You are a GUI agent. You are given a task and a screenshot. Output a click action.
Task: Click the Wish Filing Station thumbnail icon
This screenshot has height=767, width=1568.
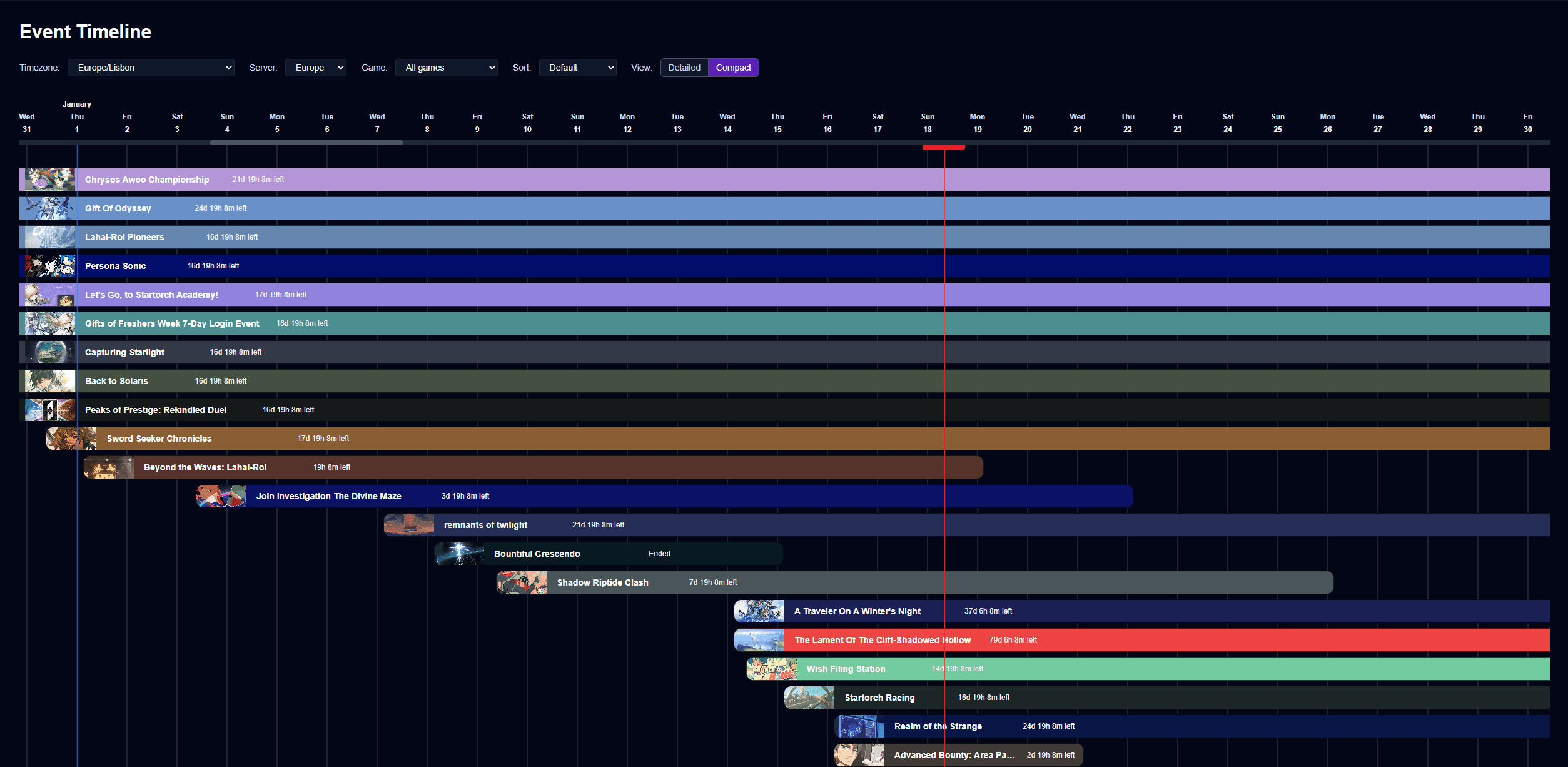click(771, 669)
